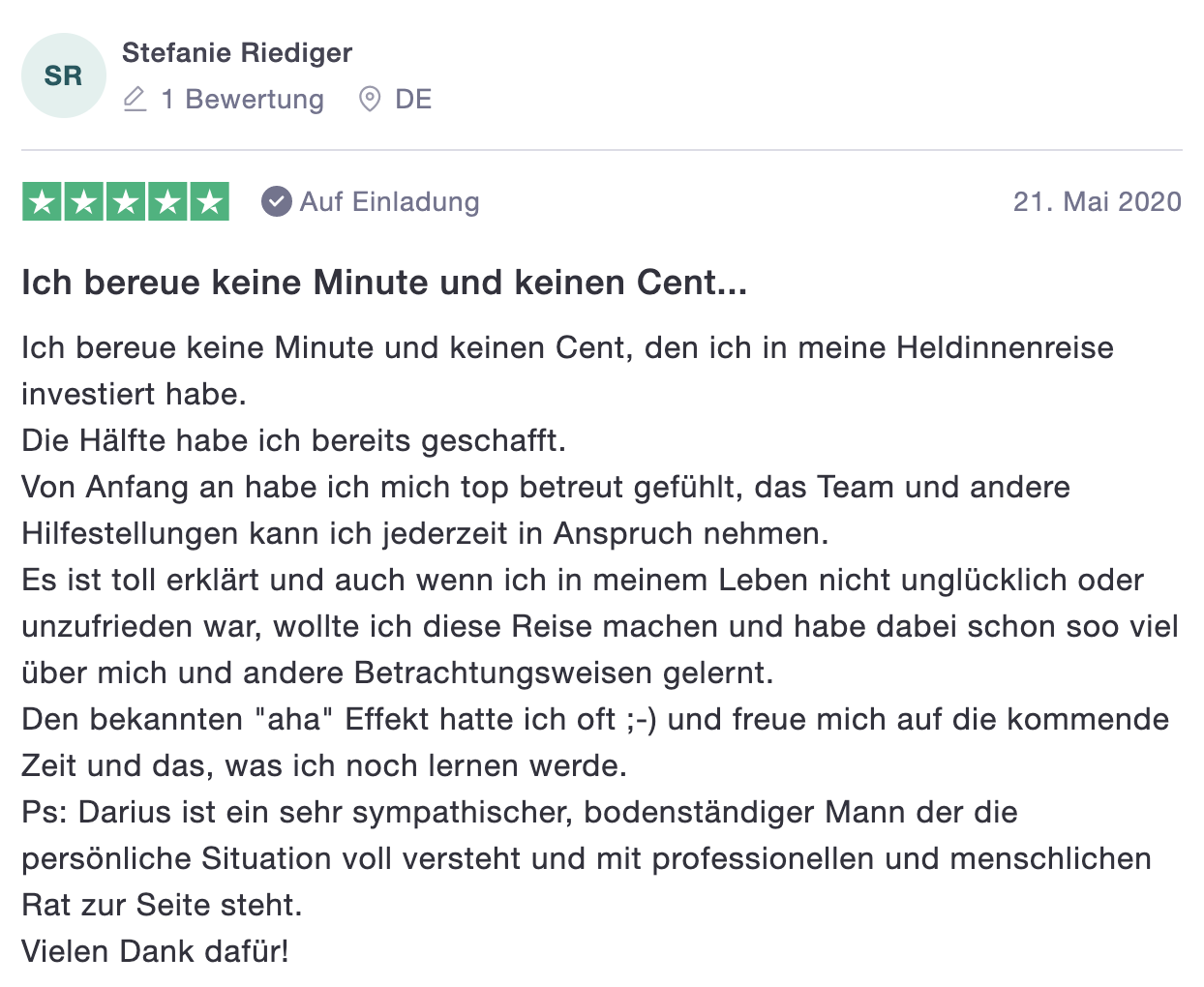The height and width of the screenshot is (987, 1204).
Task: Open reviewer profile Stefanie Riediger
Action: [237, 52]
